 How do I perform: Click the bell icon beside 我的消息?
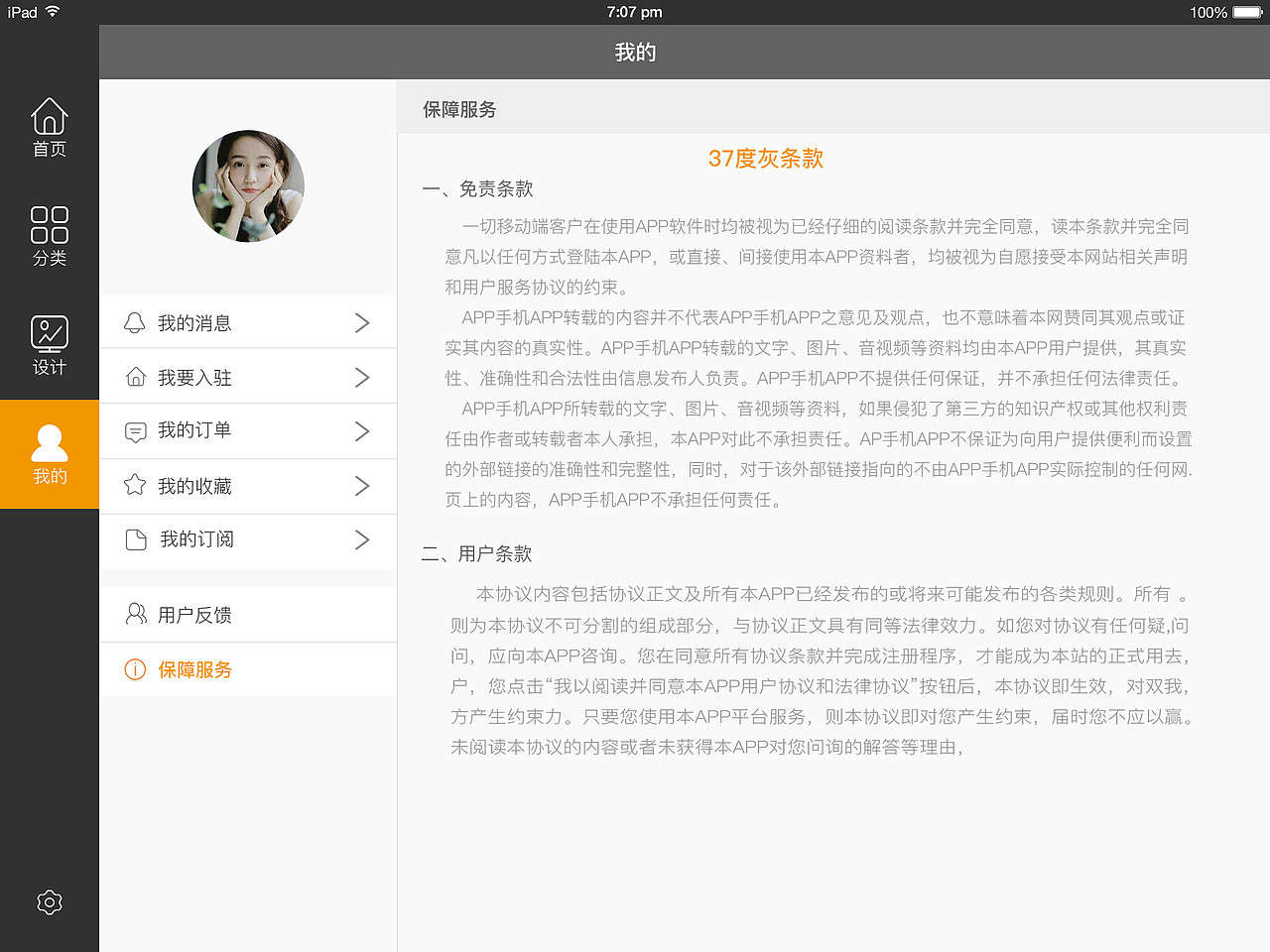(135, 321)
